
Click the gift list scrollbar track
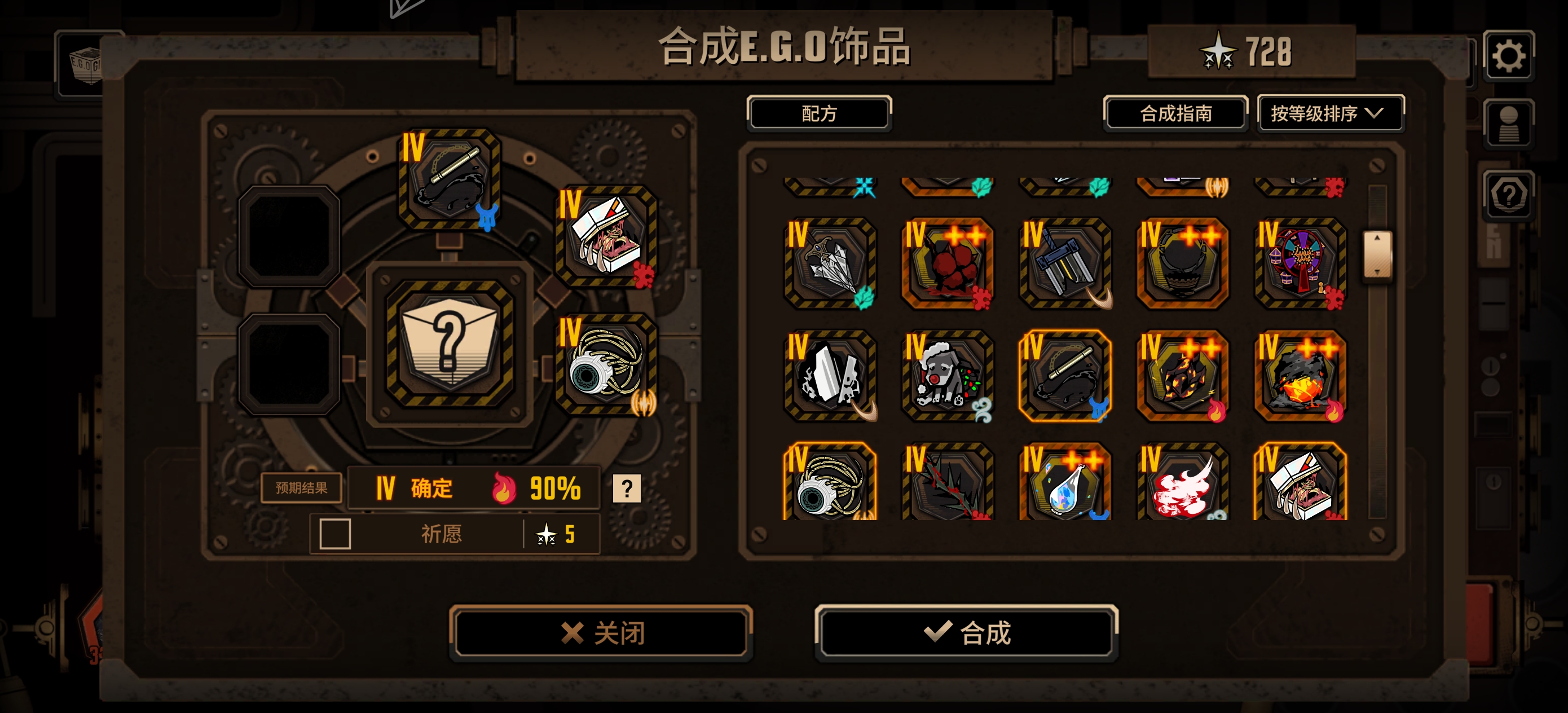click(x=1377, y=396)
